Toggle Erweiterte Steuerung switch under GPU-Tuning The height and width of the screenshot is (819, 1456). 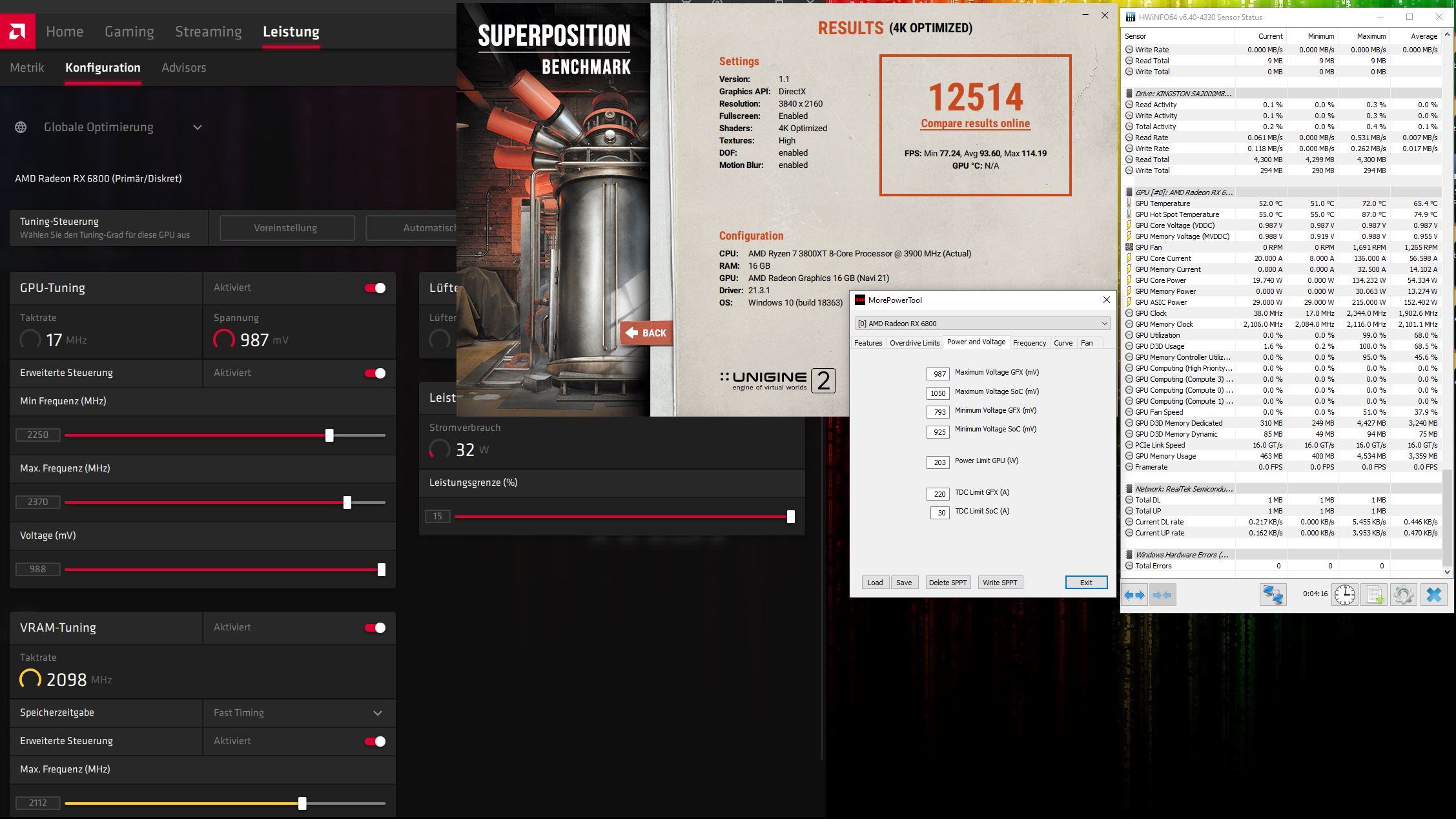(x=375, y=373)
